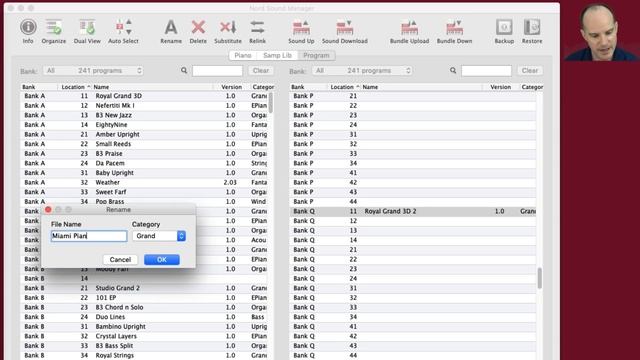This screenshot has height=360, width=640.
Task: Open the right pane Bank dropdown
Action: click(362, 71)
